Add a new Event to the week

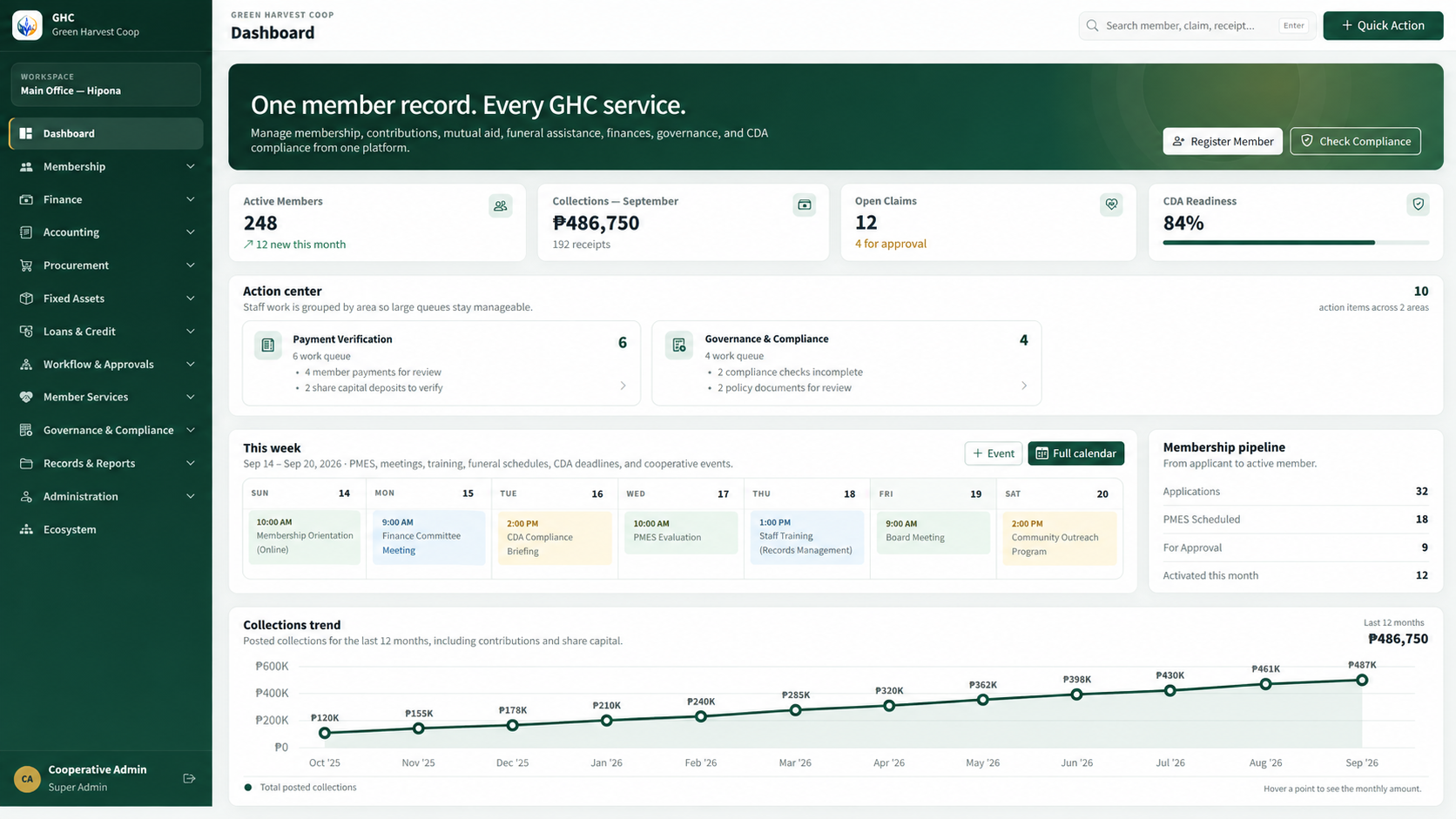tap(994, 453)
